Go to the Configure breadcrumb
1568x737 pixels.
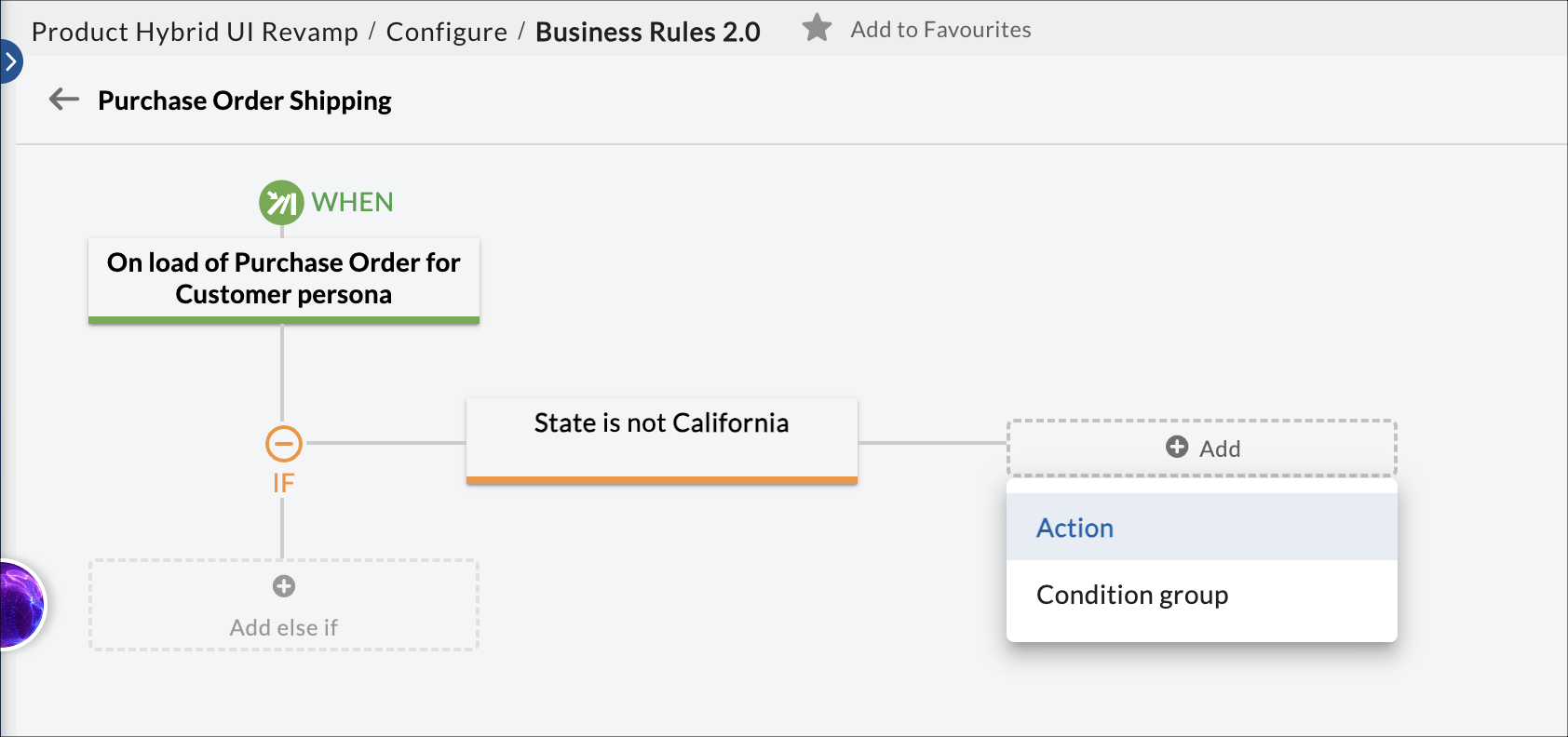click(x=447, y=32)
